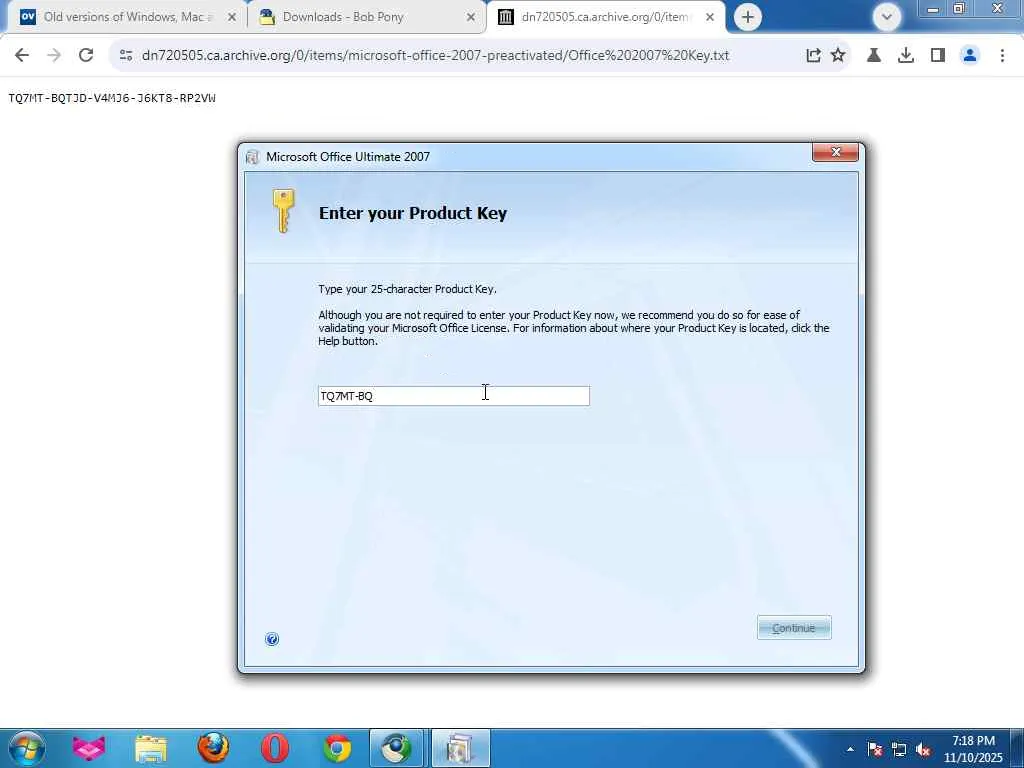The width and height of the screenshot is (1024, 768).
Task: Select Office setup taskbar button
Action: click(x=460, y=748)
